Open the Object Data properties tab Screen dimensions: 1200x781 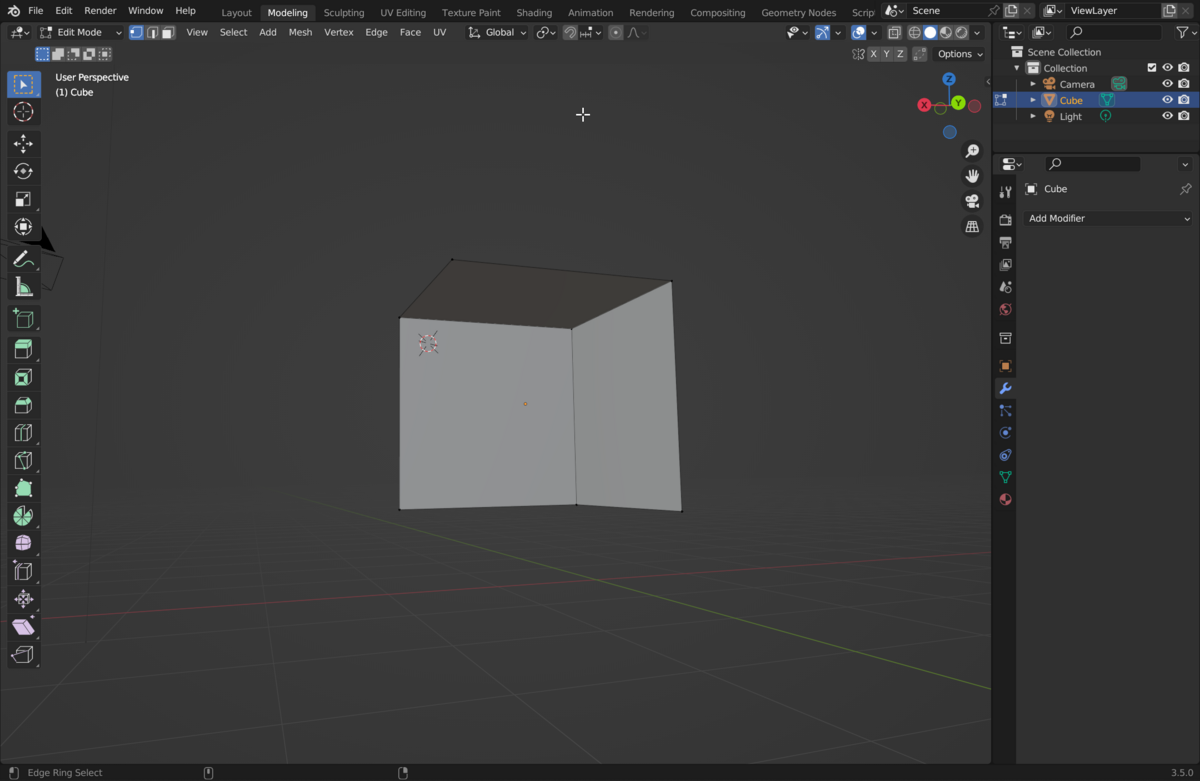1006,477
